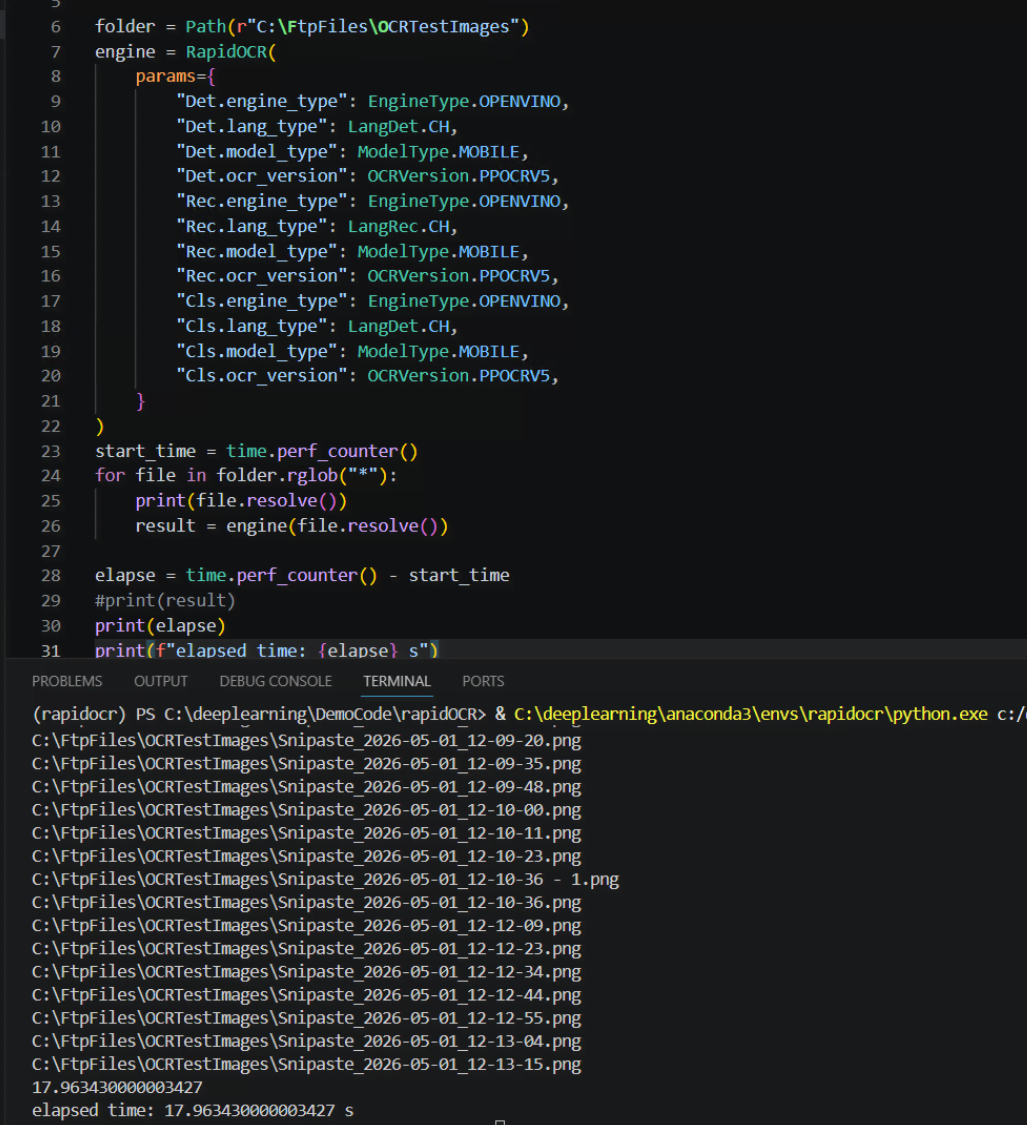Click line number 27 in the gutter

[51, 551]
